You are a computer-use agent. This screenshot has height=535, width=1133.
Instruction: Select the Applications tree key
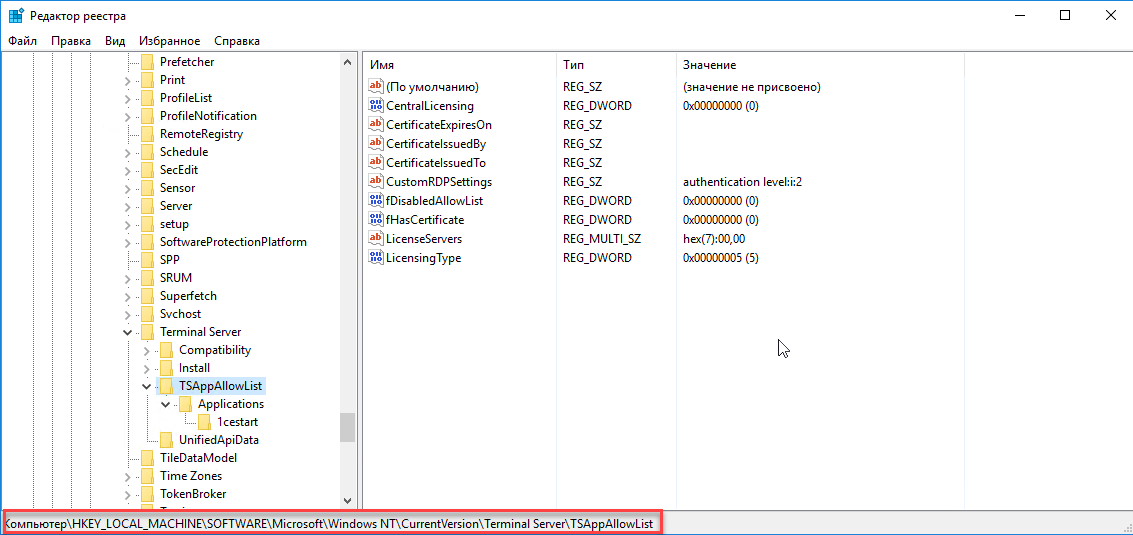point(231,404)
